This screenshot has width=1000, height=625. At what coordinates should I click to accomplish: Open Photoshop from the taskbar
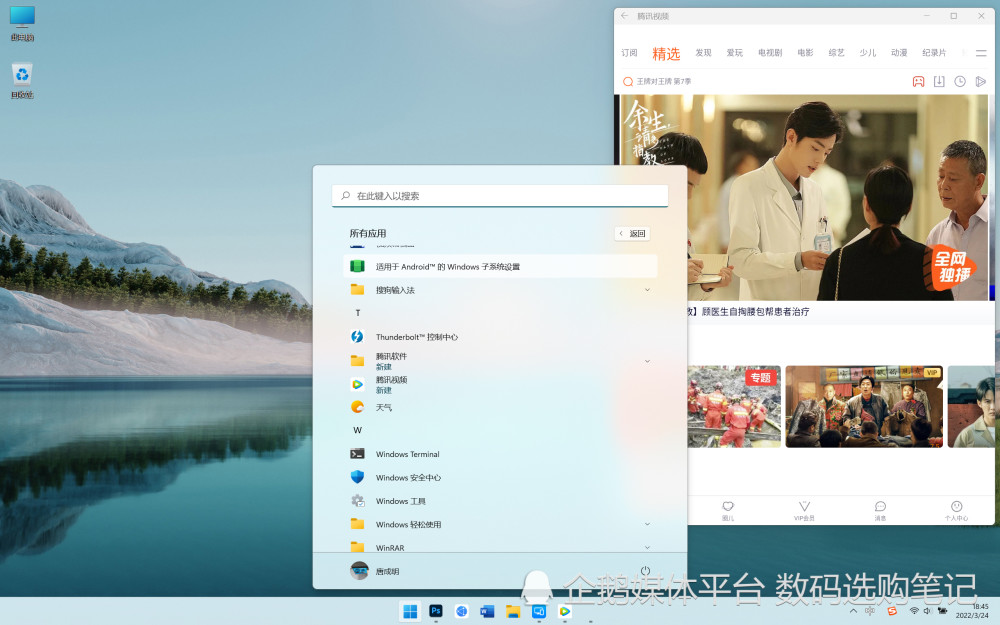pos(436,611)
